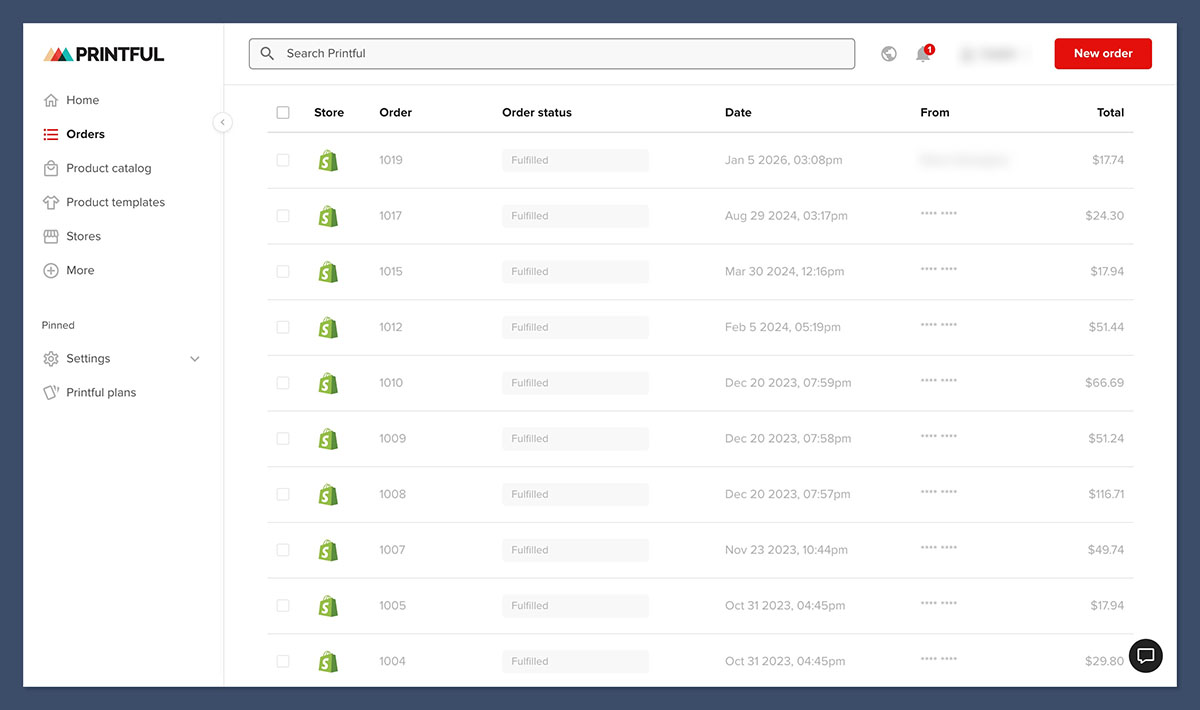This screenshot has height=710, width=1200.
Task: Open the live chat bubble
Action: click(x=1146, y=656)
